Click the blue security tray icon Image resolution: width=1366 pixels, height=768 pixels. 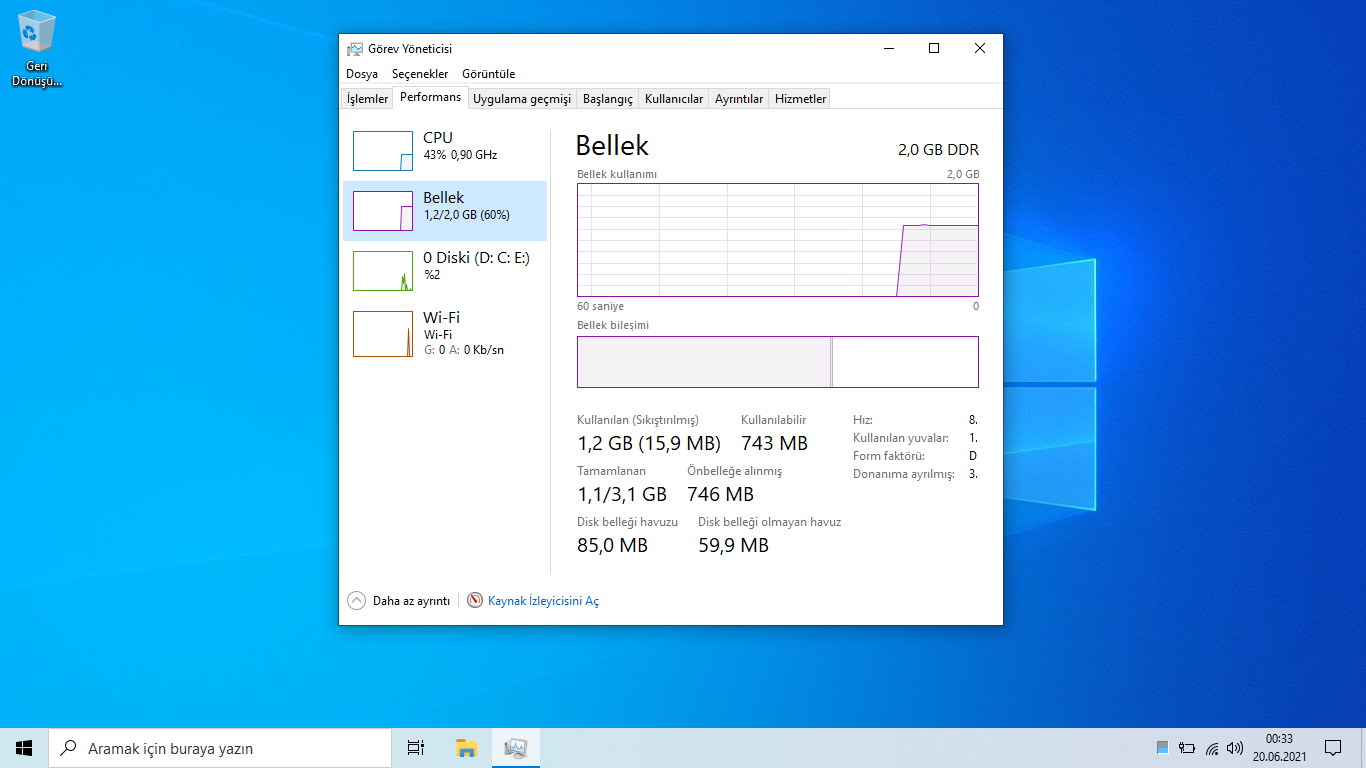(x=1163, y=747)
